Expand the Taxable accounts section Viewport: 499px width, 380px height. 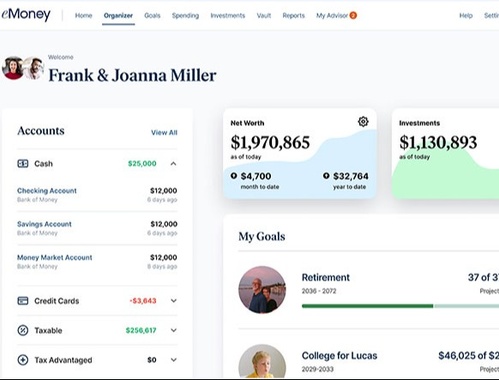tap(173, 330)
